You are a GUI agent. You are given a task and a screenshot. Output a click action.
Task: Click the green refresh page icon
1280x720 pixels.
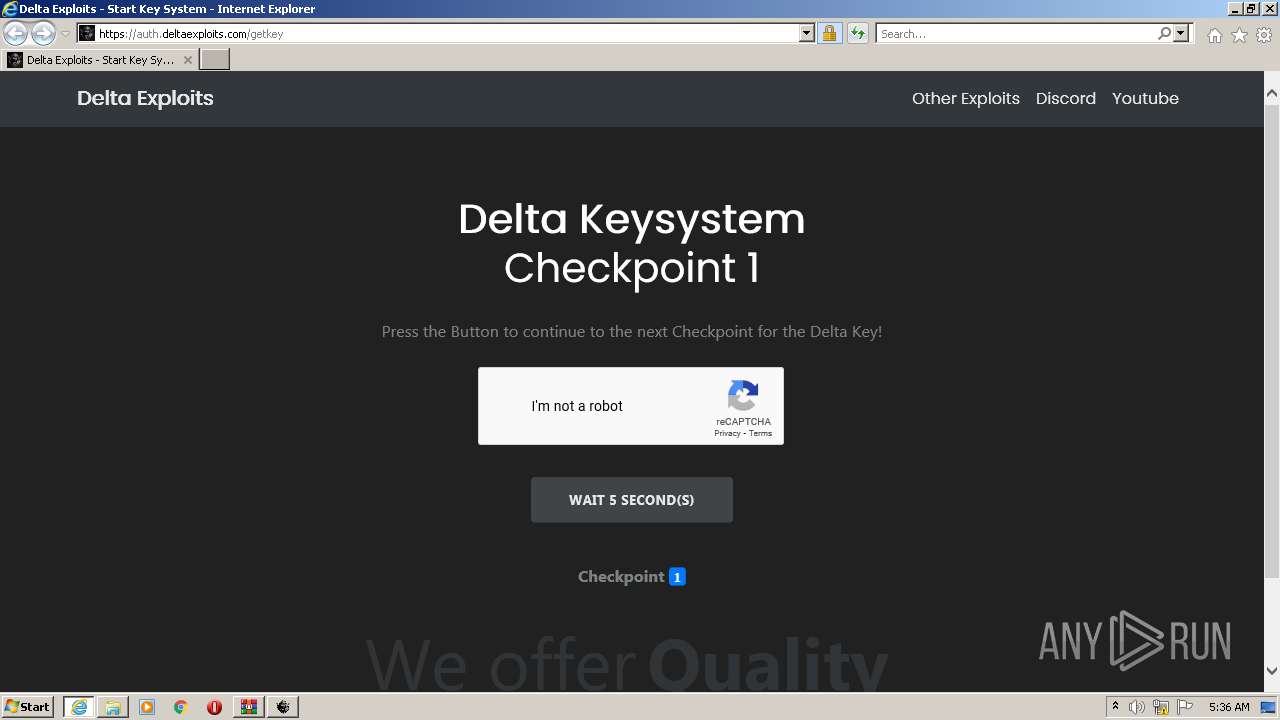[x=858, y=34]
